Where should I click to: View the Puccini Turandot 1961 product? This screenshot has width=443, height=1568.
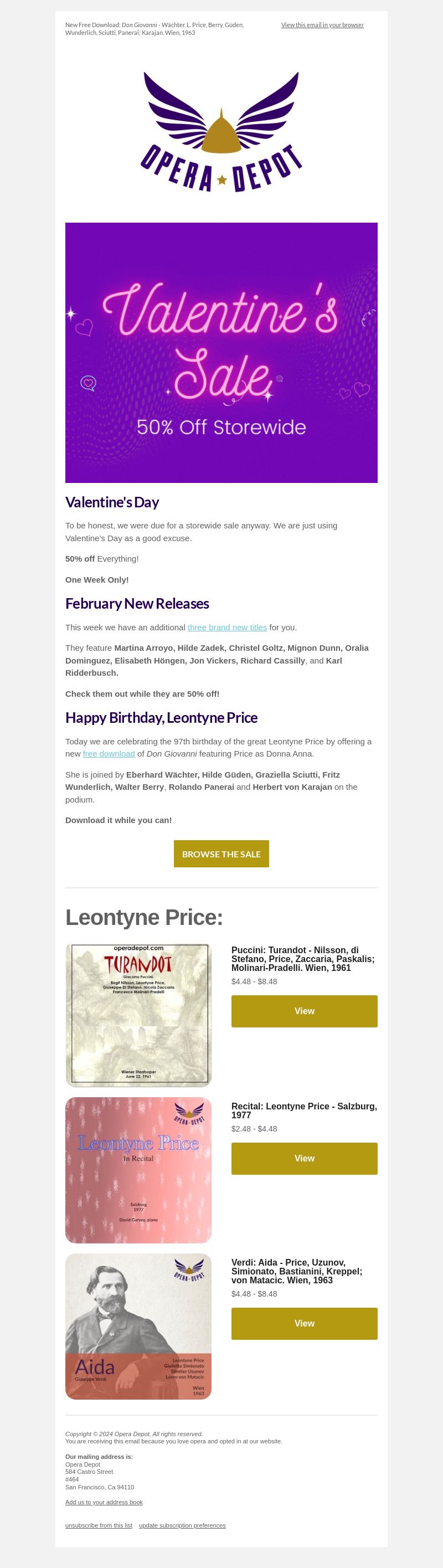pos(304,1011)
